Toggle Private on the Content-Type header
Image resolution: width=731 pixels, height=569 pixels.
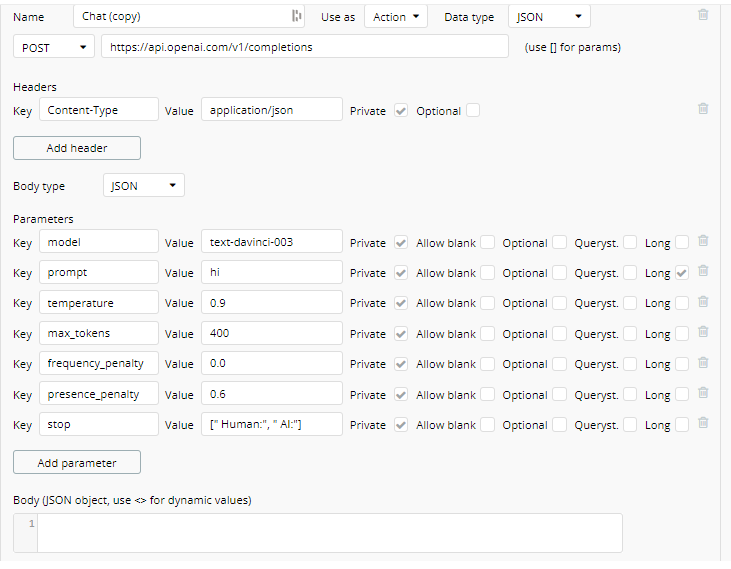[x=401, y=111]
